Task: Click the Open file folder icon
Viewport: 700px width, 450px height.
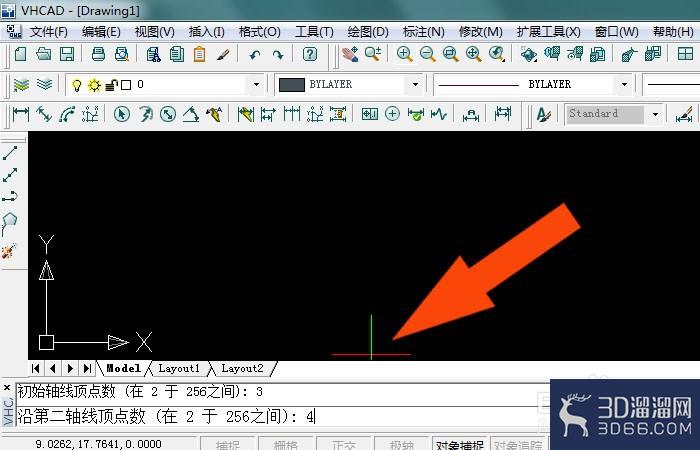Action: click(44, 54)
